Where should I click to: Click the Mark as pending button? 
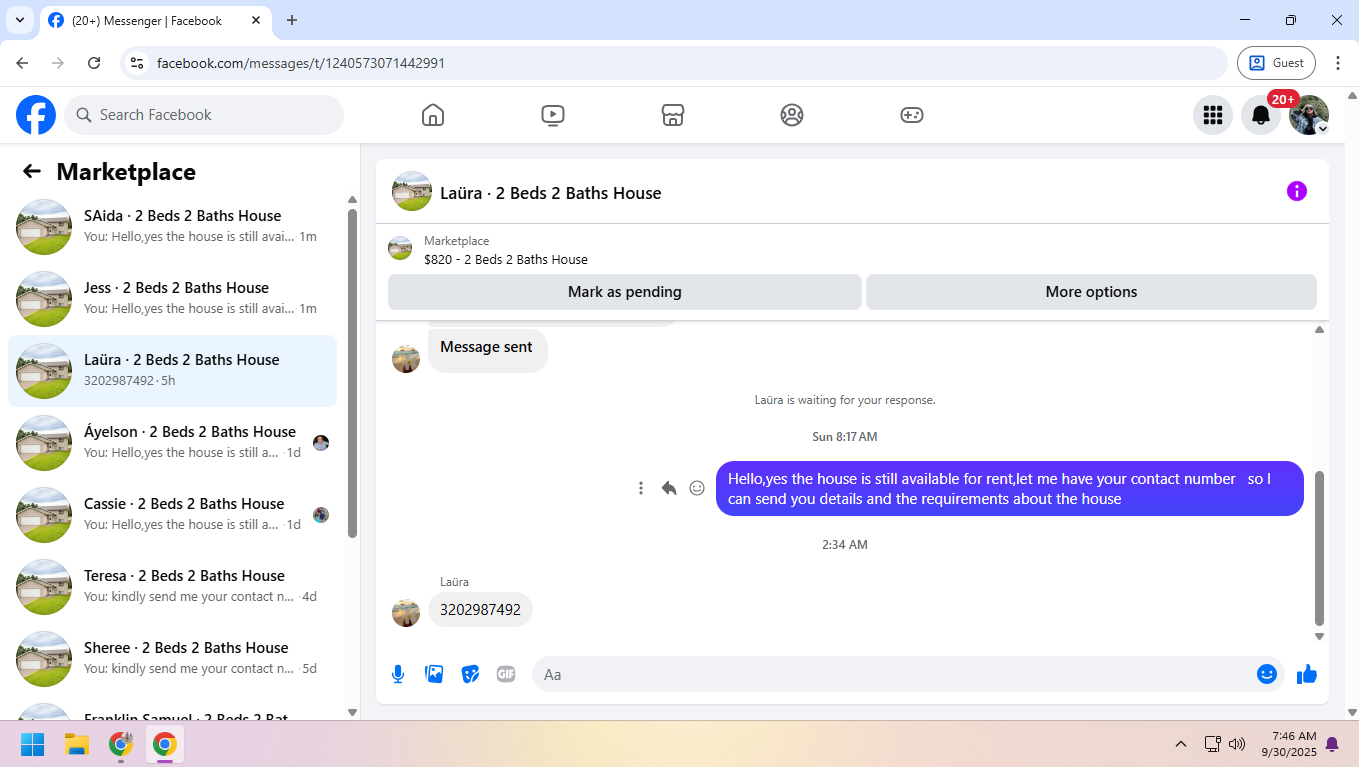coord(625,292)
